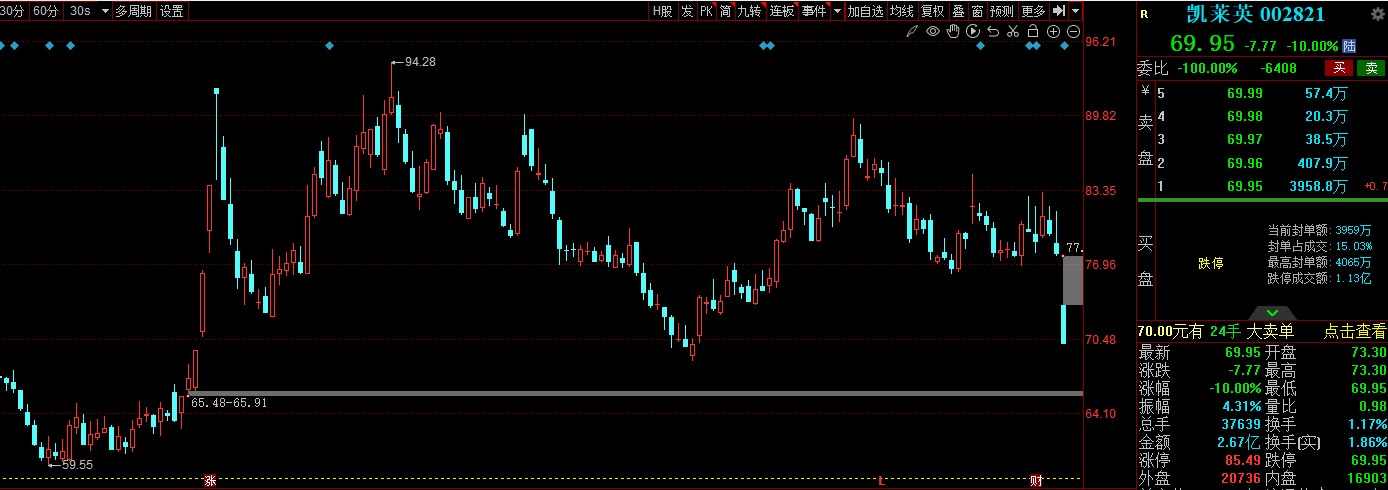Viewport: 1388px width, 490px height.
Task: Click the red 买 buy button
Action: click(1339, 68)
